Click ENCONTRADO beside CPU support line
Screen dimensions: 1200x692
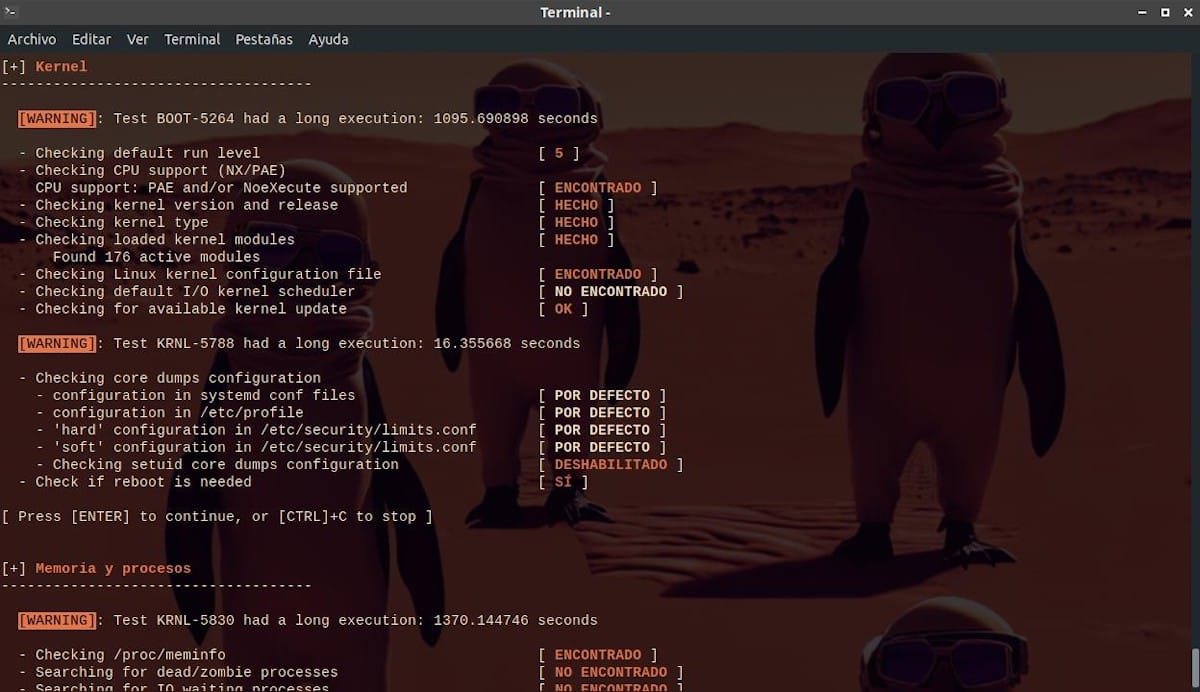598,188
